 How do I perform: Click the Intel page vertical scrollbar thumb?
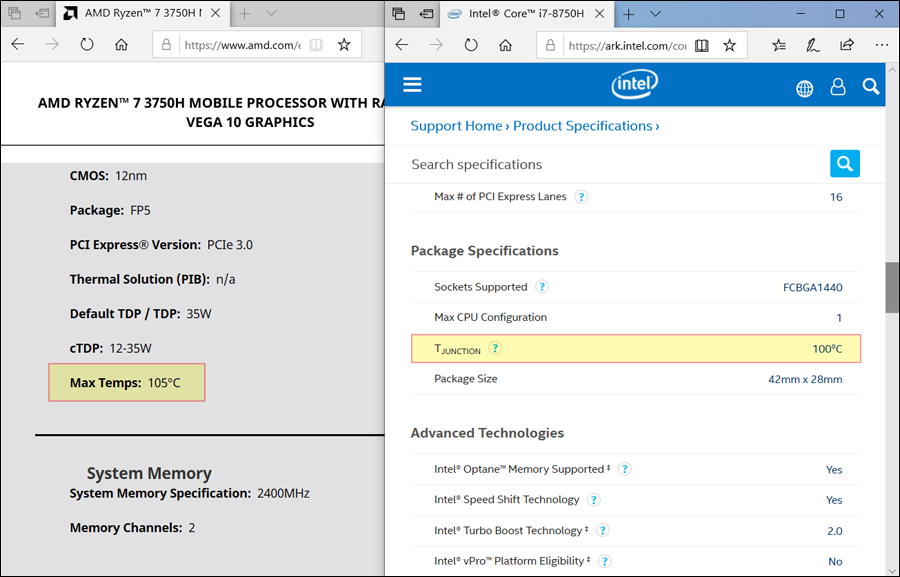[x=891, y=288]
